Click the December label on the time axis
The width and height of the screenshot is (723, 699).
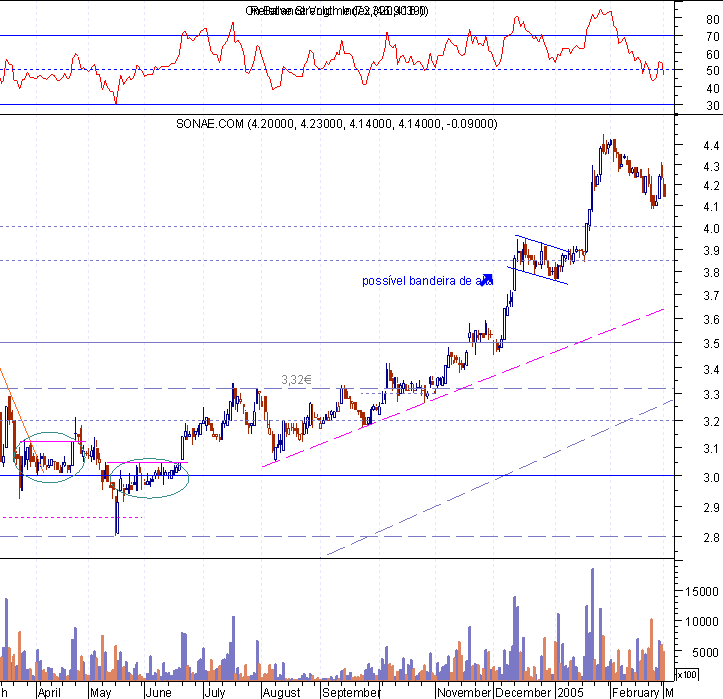[x=523, y=693]
